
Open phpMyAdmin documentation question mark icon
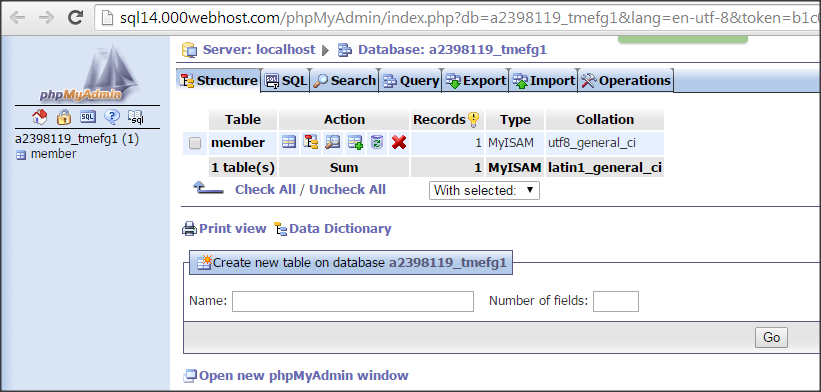[112, 117]
